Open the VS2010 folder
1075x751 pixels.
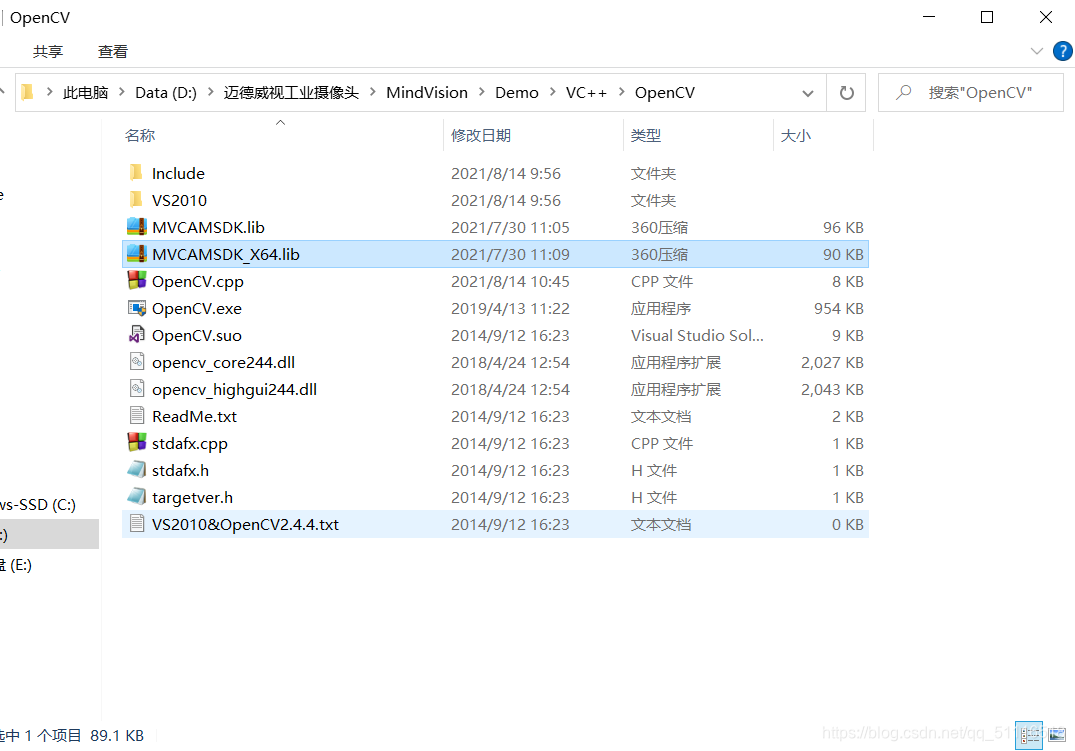click(181, 199)
